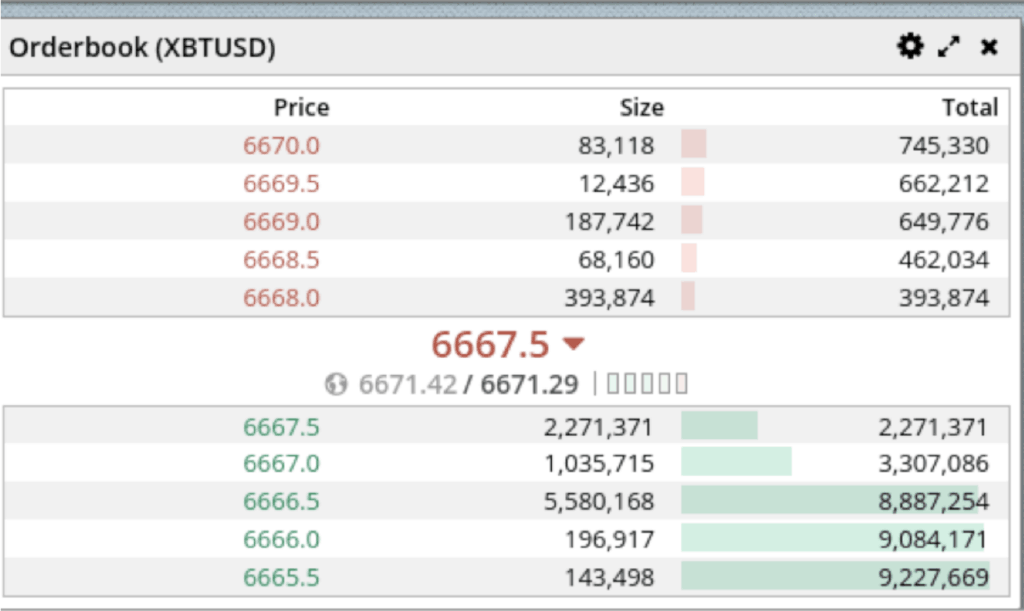Click bid price 6667.5 in green

point(281,428)
